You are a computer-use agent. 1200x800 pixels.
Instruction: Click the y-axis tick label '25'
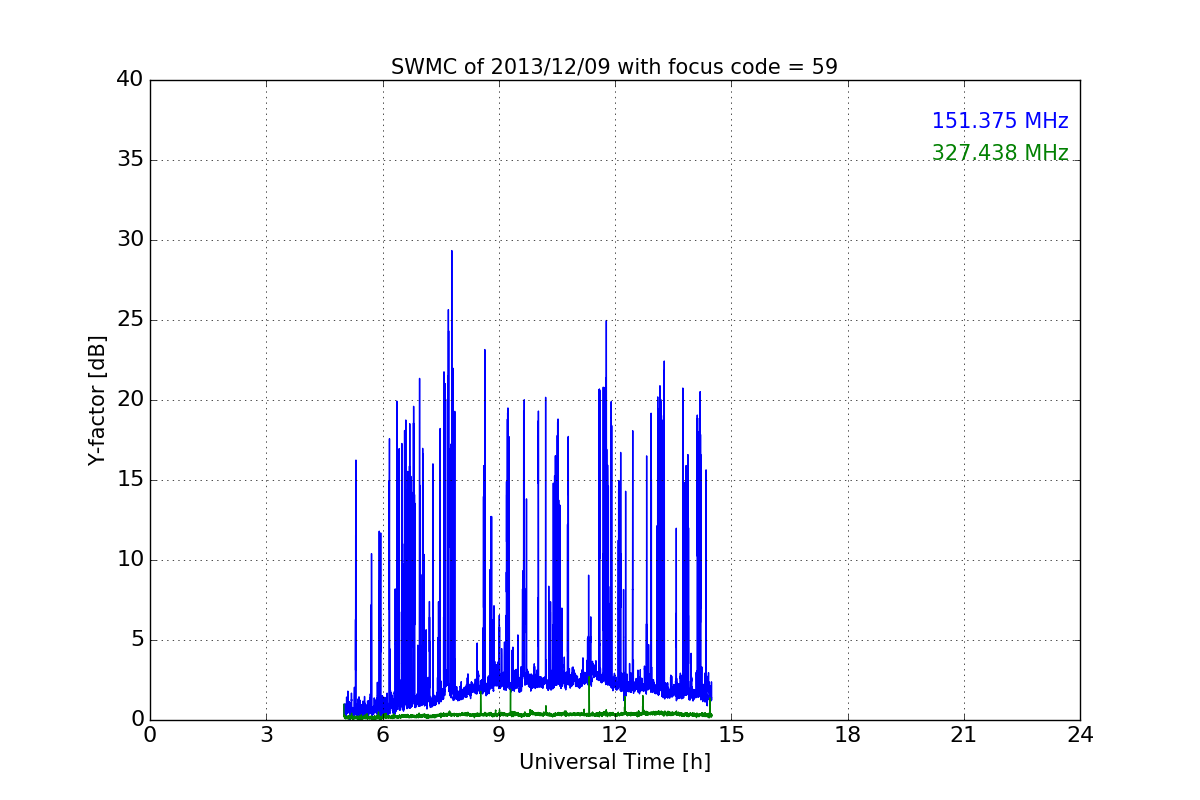(130, 320)
